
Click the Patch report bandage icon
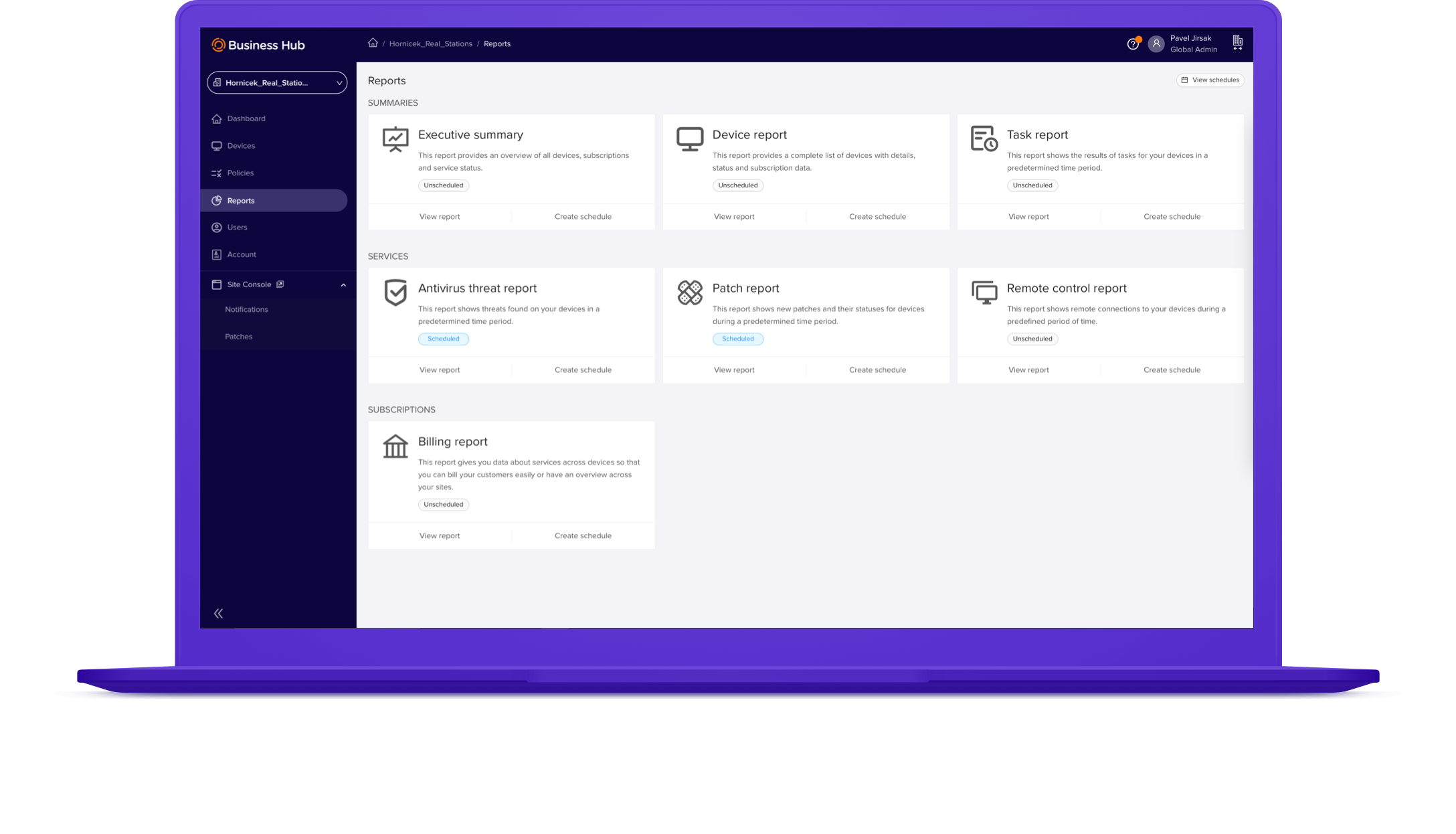pyautogui.click(x=689, y=293)
